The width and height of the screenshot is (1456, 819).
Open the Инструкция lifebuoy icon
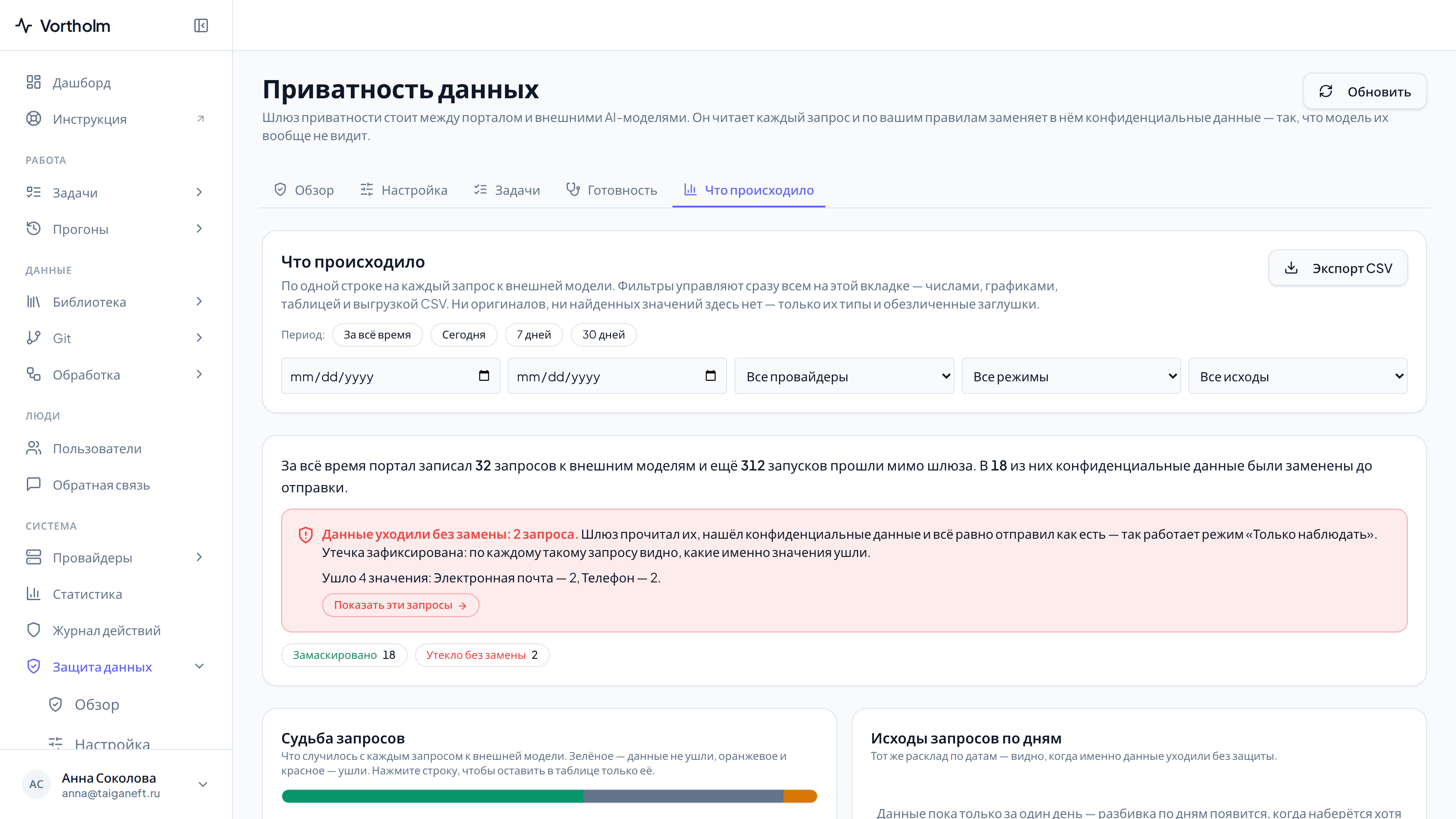34,119
